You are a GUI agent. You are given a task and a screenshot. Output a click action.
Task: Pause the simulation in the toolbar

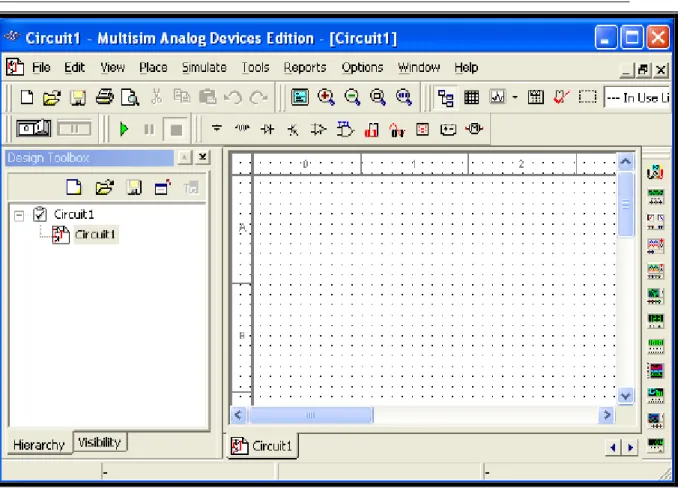(149, 129)
